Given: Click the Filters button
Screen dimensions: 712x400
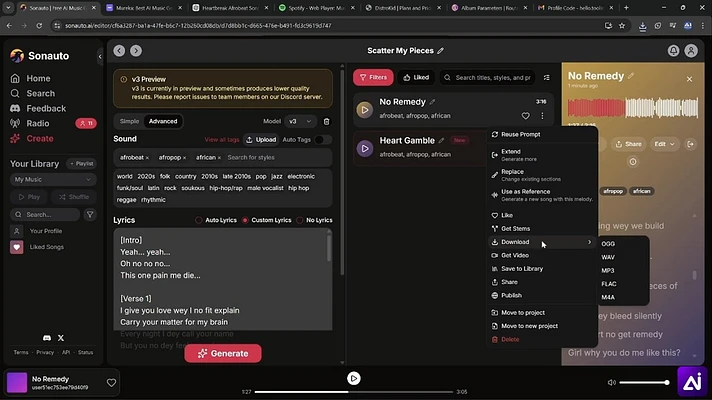Looking at the screenshot, I should point(373,78).
